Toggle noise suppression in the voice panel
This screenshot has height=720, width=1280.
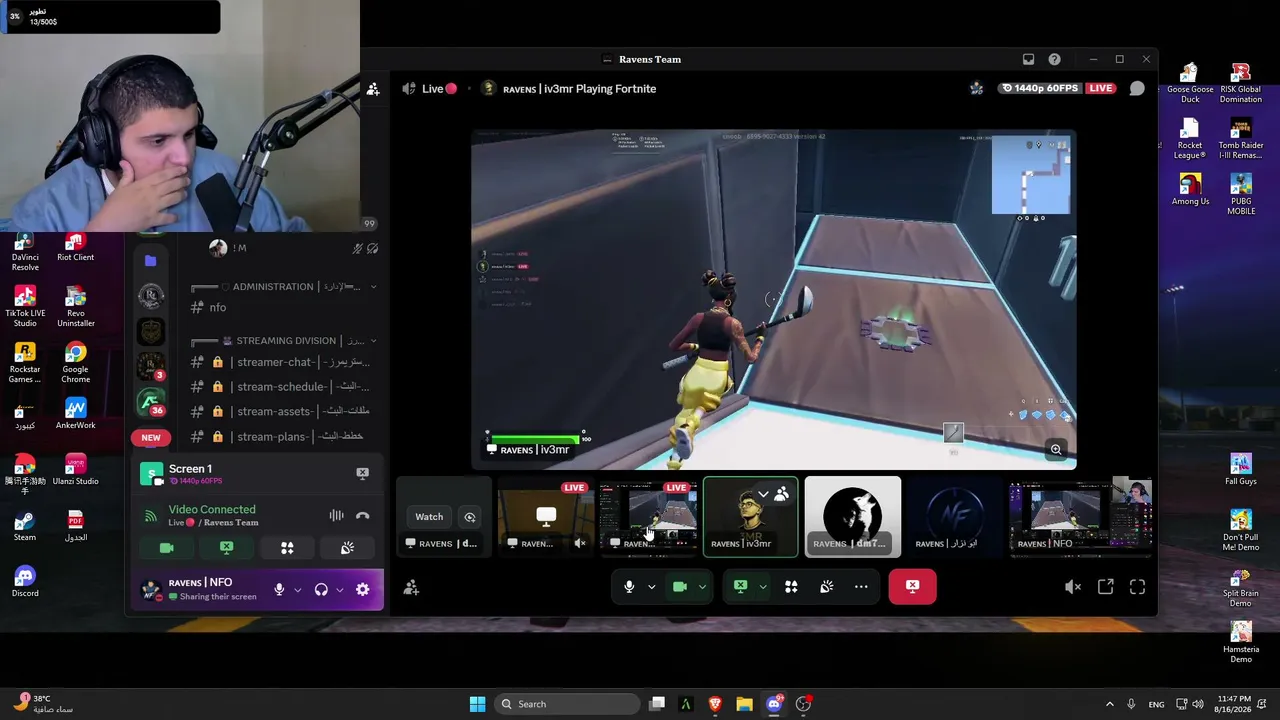point(336,516)
